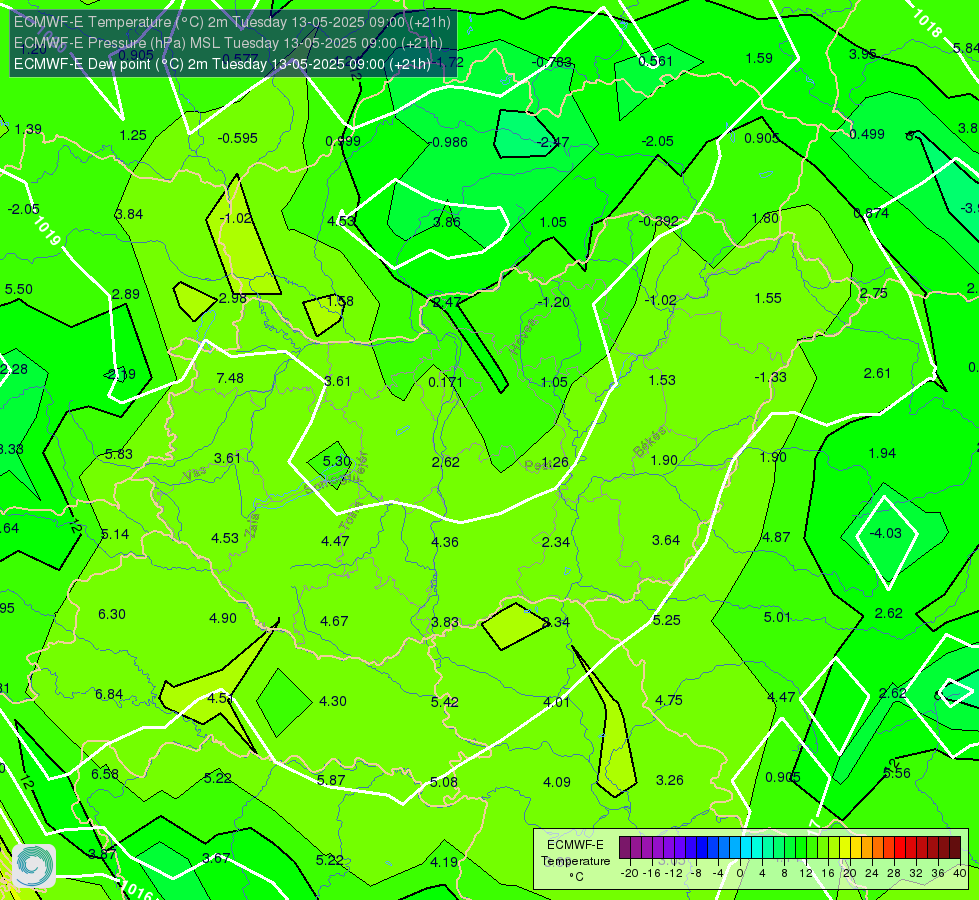The height and width of the screenshot is (900, 979).
Task: Click the dark red 40 swatch in the legend
Action: [955, 848]
